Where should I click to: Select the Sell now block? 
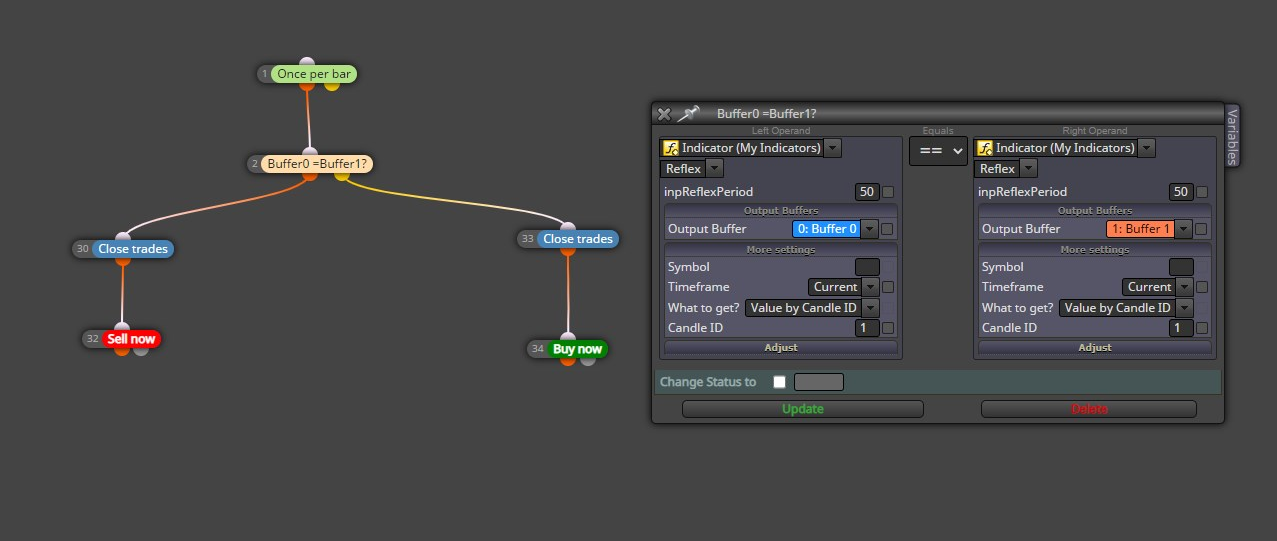131,339
